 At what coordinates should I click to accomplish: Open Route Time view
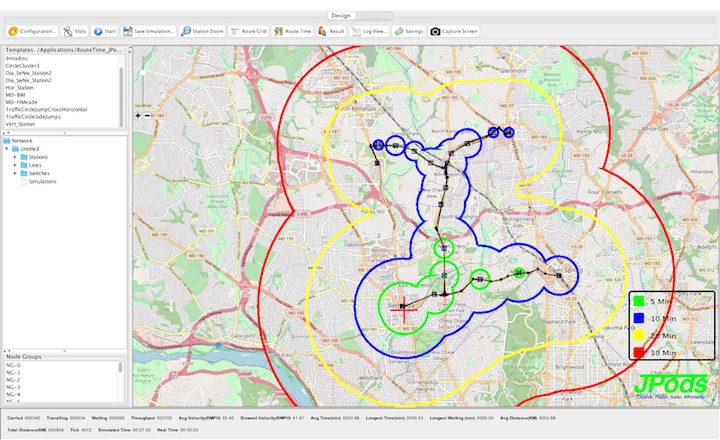293,31
